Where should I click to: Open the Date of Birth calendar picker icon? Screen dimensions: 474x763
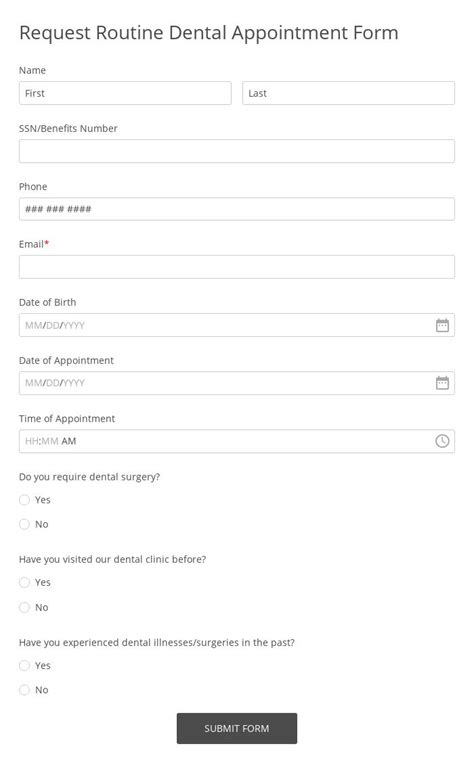442,325
